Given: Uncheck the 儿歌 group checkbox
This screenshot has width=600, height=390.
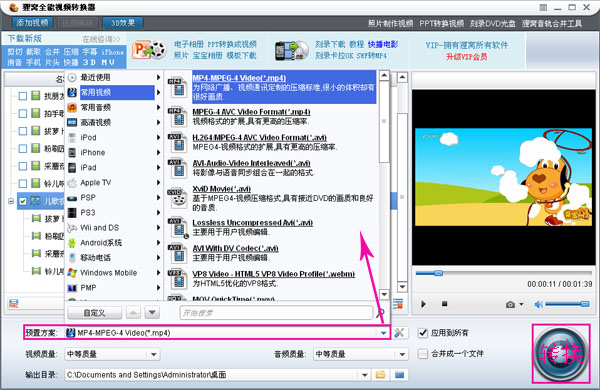Looking at the screenshot, I should click(23, 201).
